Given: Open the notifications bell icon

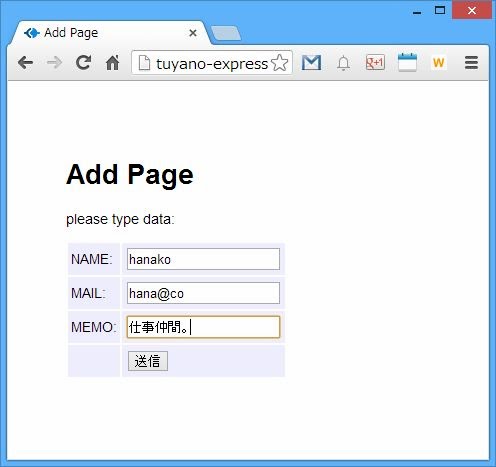Looking at the screenshot, I should pos(343,63).
